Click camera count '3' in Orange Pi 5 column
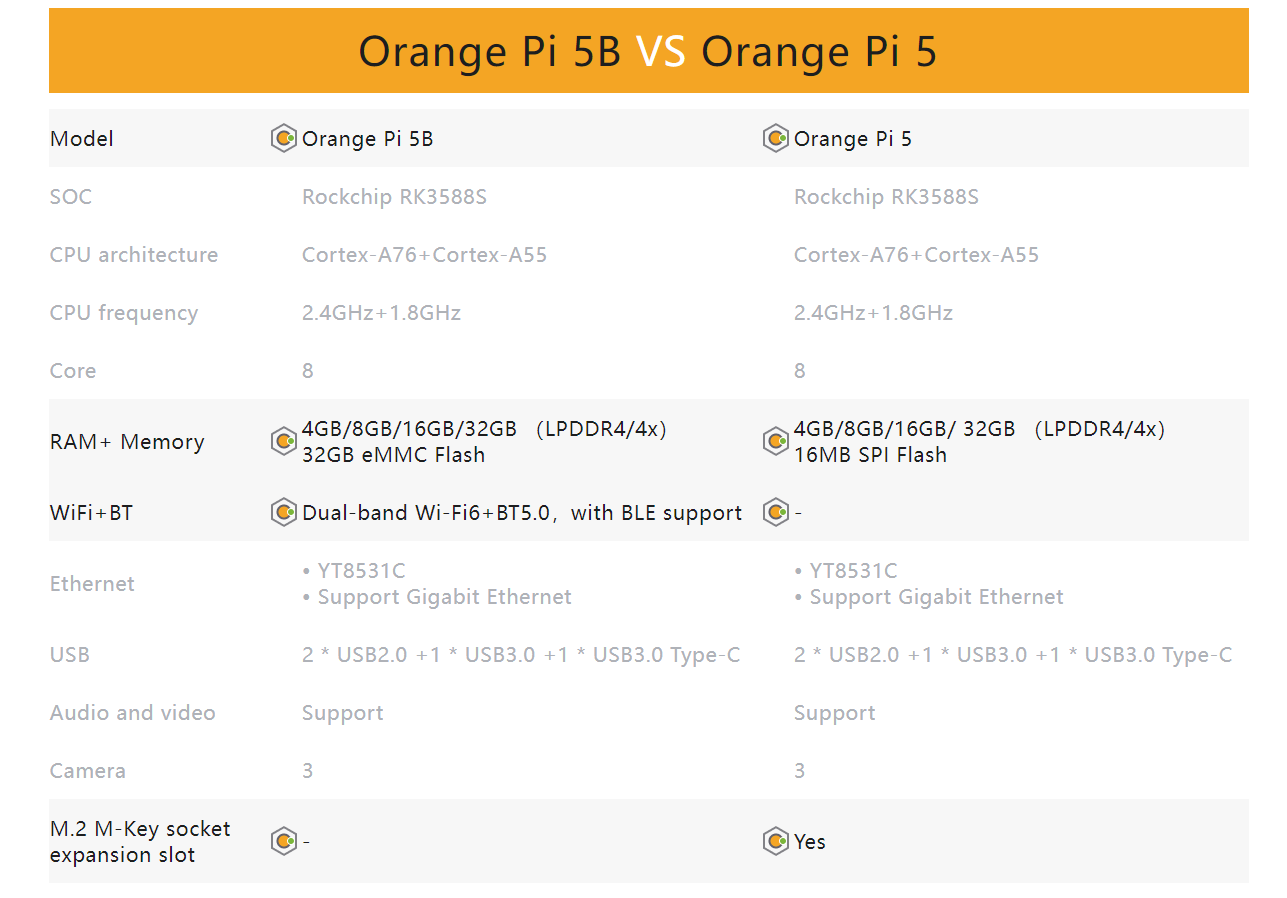 tap(799, 770)
